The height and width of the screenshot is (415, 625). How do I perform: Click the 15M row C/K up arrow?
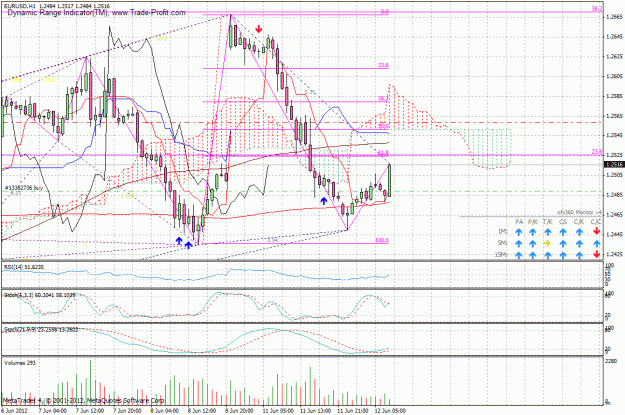[x=579, y=255]
